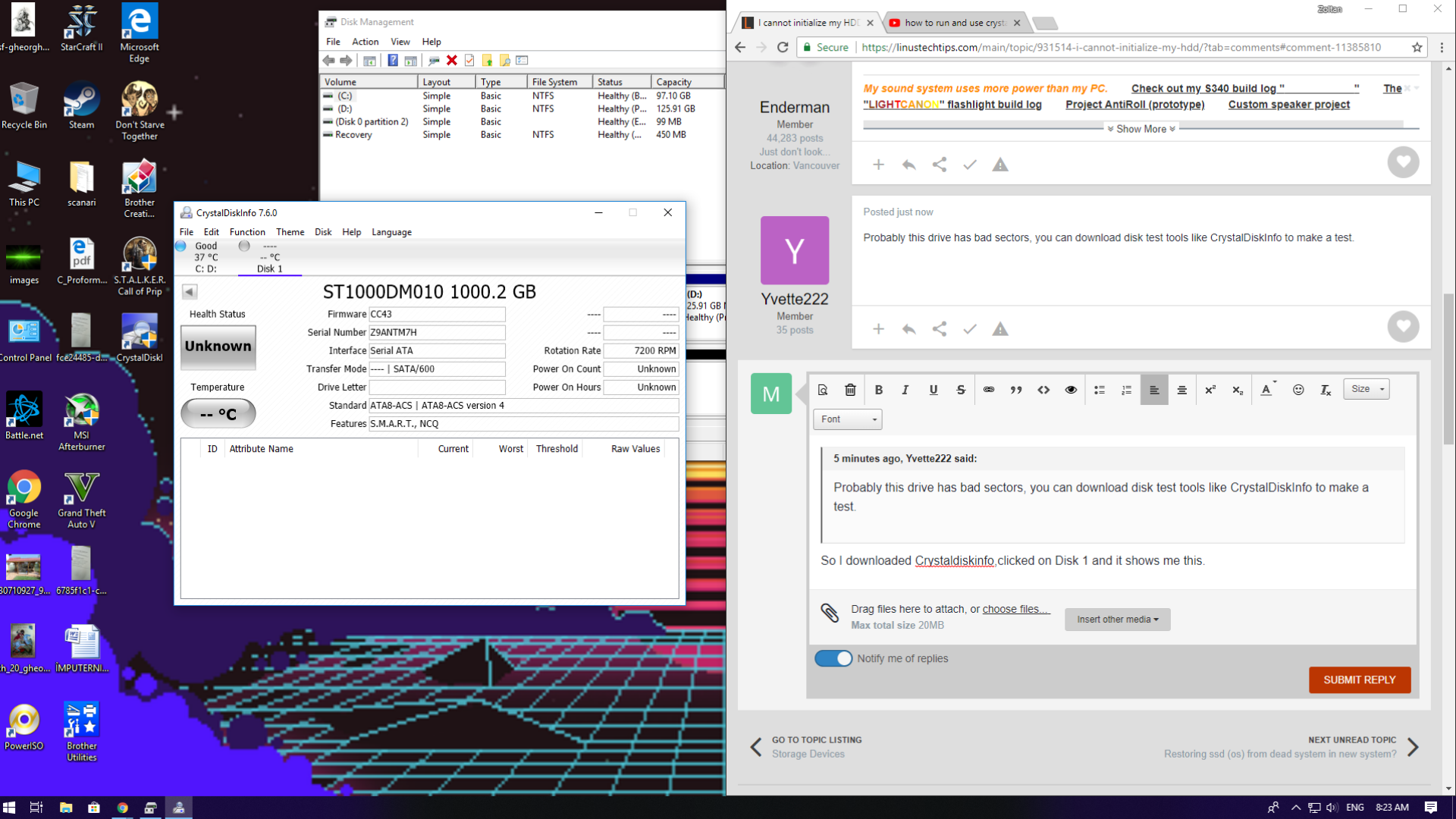1456x819 pixels.
Task: Open Insert other media dropdown
Action: point(1117,620)
